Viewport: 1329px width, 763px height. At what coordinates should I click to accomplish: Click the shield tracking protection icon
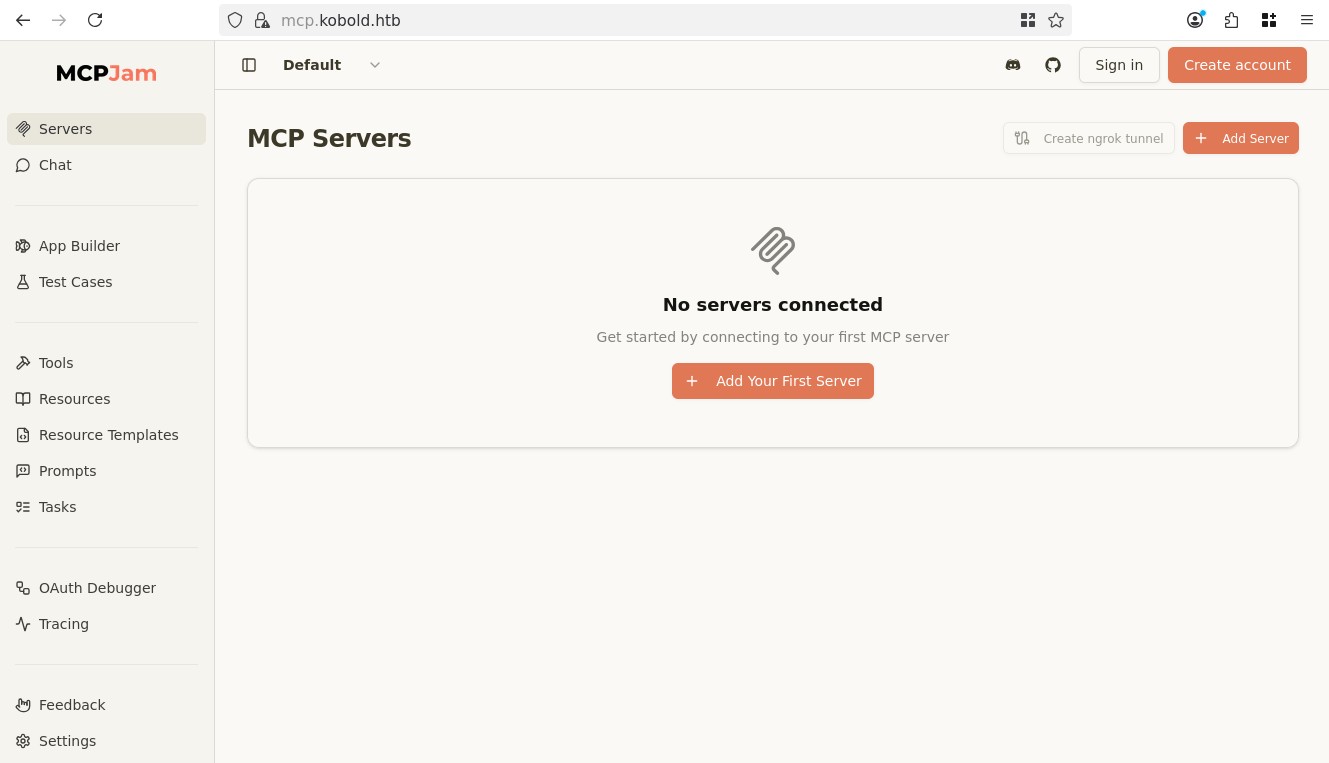point(235,20)
